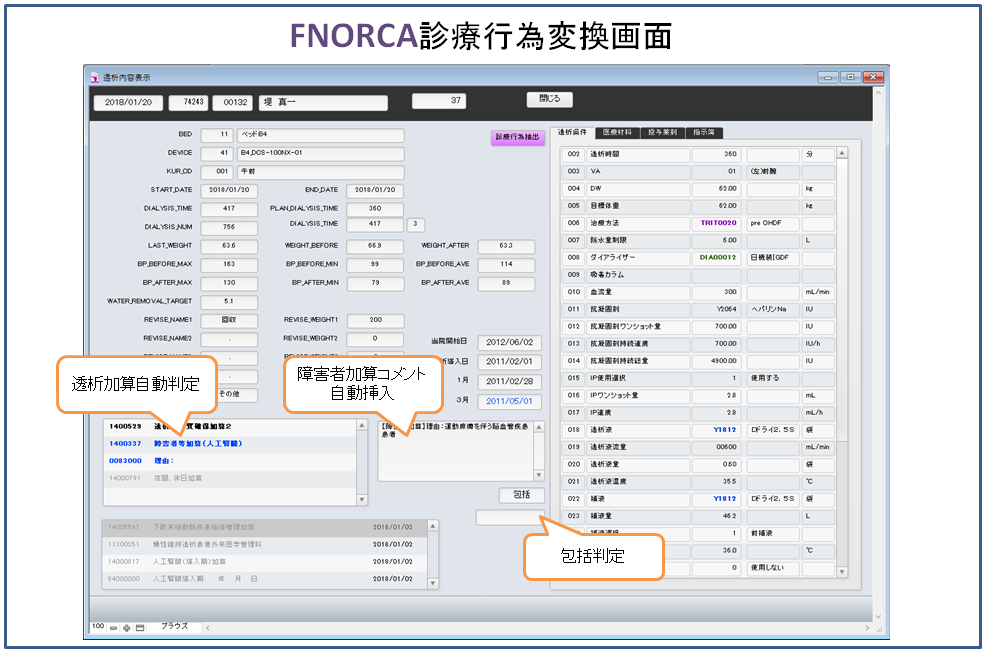This screenshot has height=652, width=984.
Task: Click the purple code TRIT0020 in row 006
Action: pos(718,223)
